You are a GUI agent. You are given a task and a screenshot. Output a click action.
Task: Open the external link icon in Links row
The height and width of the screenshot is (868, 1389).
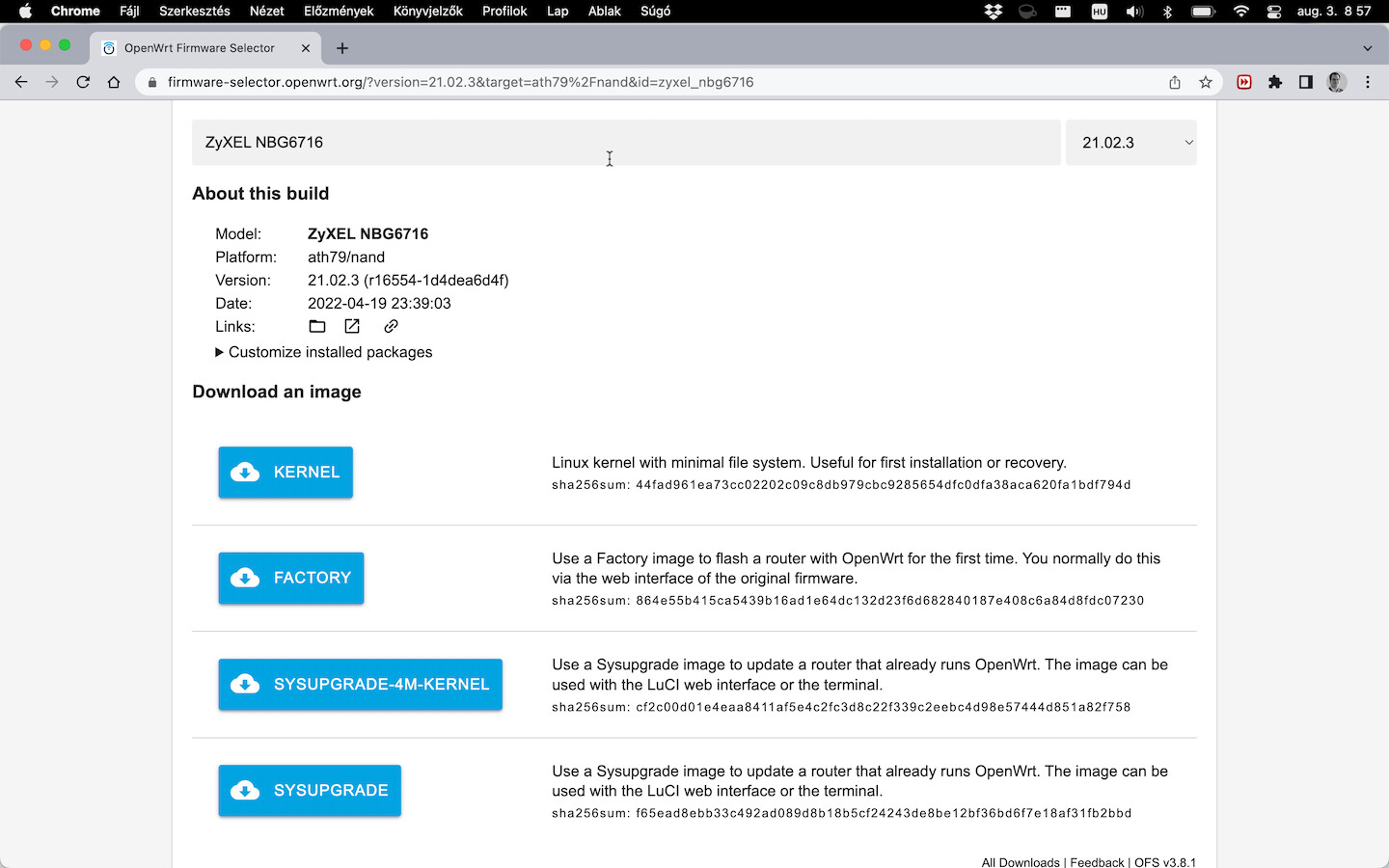(352, 326)
